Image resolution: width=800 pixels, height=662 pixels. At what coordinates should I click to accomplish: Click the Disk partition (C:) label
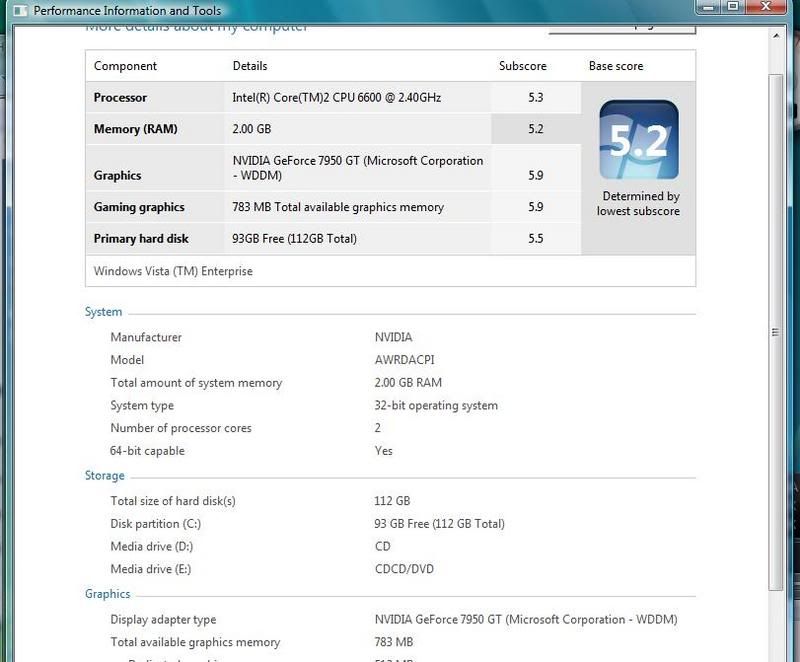click(156, 524)
